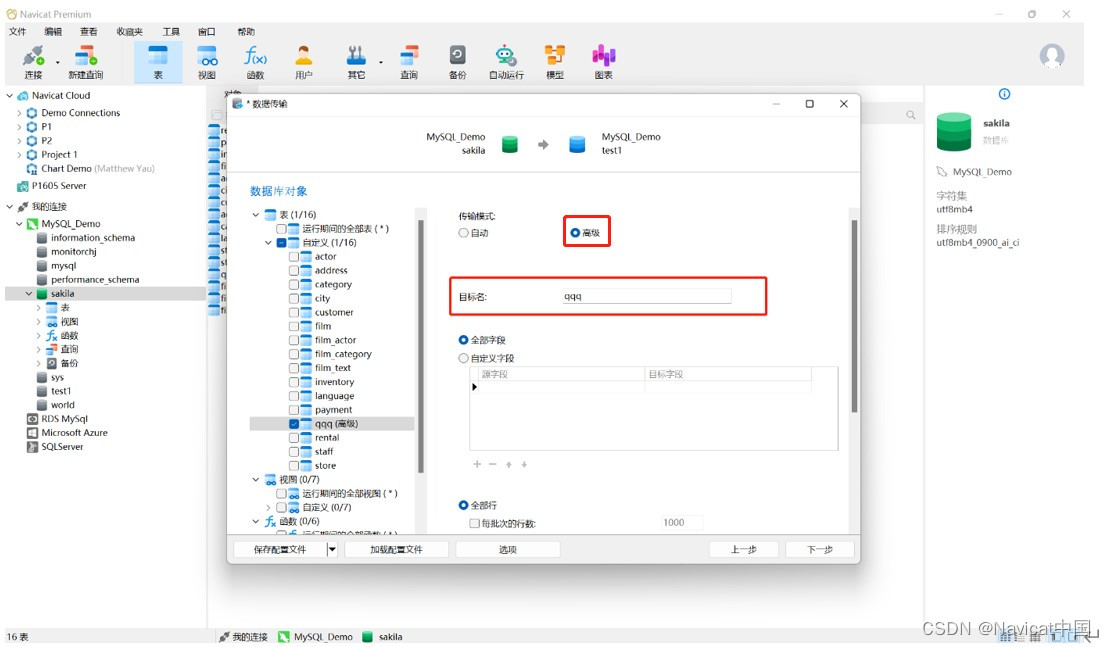This screenshot has height=647, width=1106.
Task: Select the 自动 transfer mode radio
Action: (463, 233)
